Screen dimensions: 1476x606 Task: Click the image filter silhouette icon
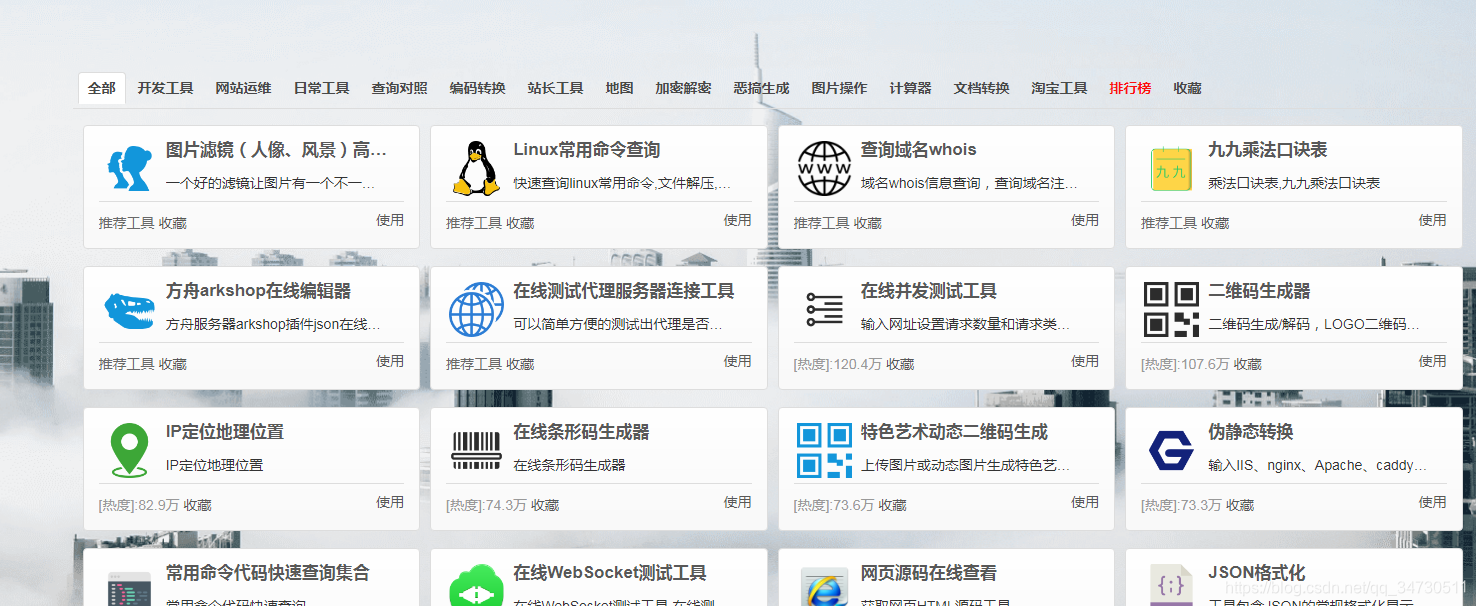[x=129, y=168]
